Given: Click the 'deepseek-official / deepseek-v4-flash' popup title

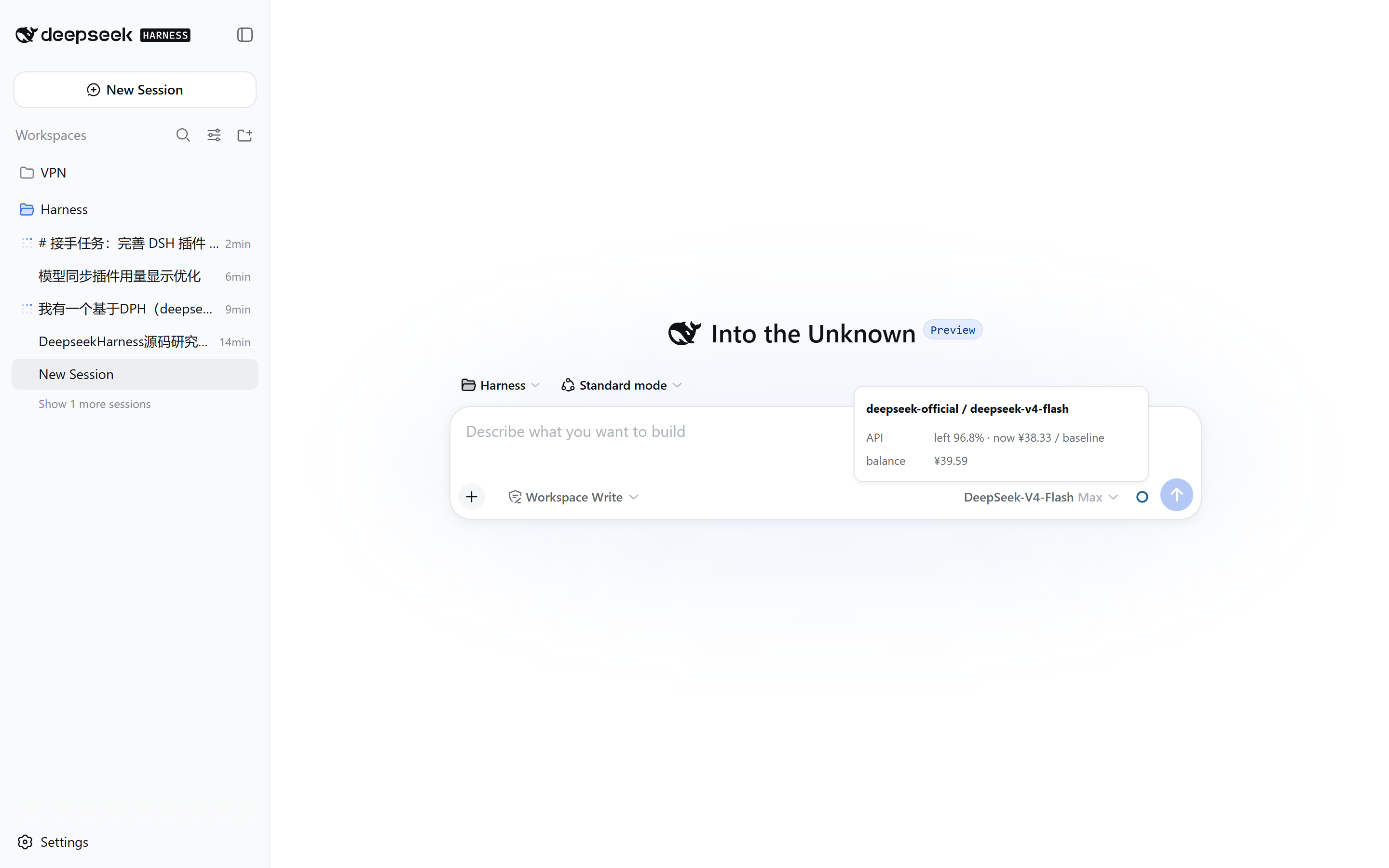Looking at the screenshot, I should 967,409.
